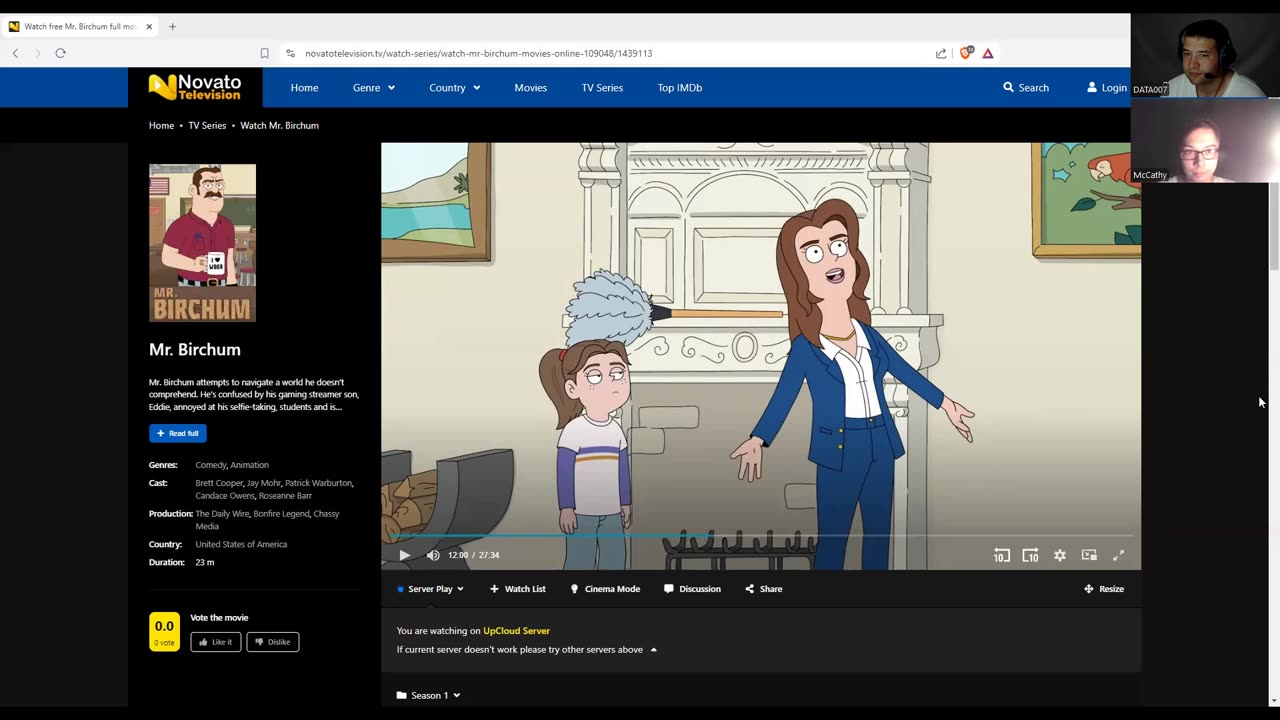Close the Mr. Birchum browser tab
This screenshot has height=720, width=1280.
[x=149, y=27]
